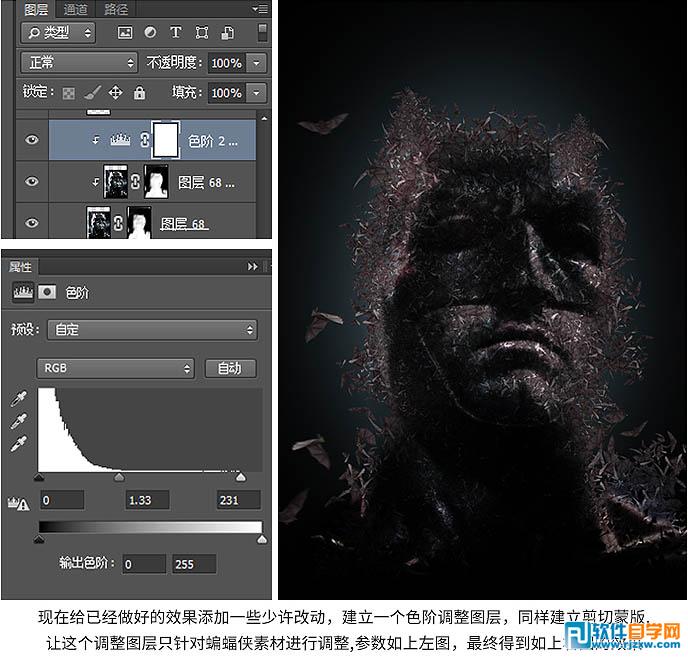Click the clipping arrow on 色阶 2 layer

click(x=96, y=140)
